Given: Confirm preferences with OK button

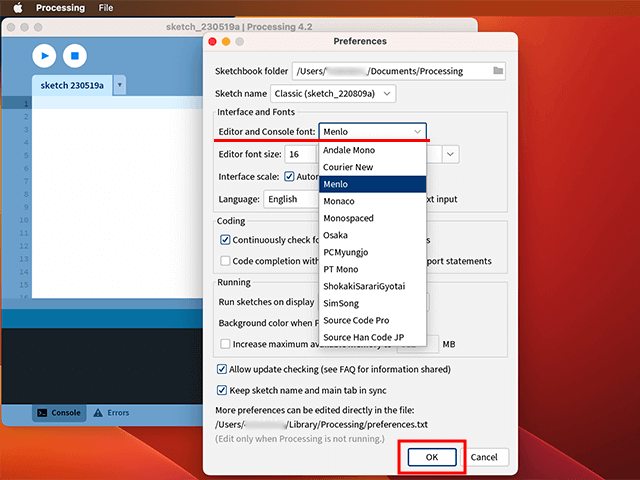Looking at the screenshot, I should tap(432, 457).
